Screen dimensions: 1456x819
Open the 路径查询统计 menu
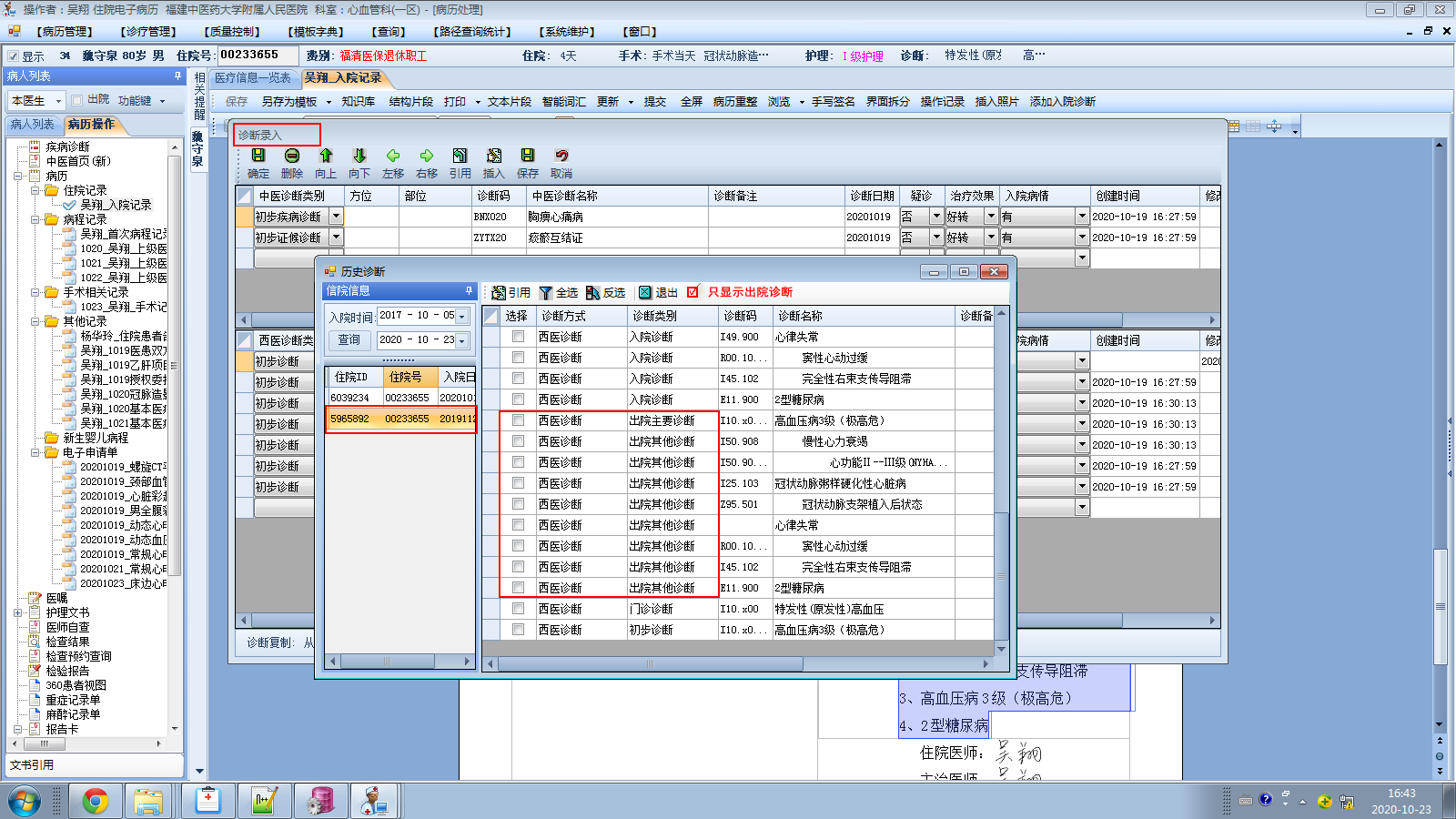tap(472, 32)
